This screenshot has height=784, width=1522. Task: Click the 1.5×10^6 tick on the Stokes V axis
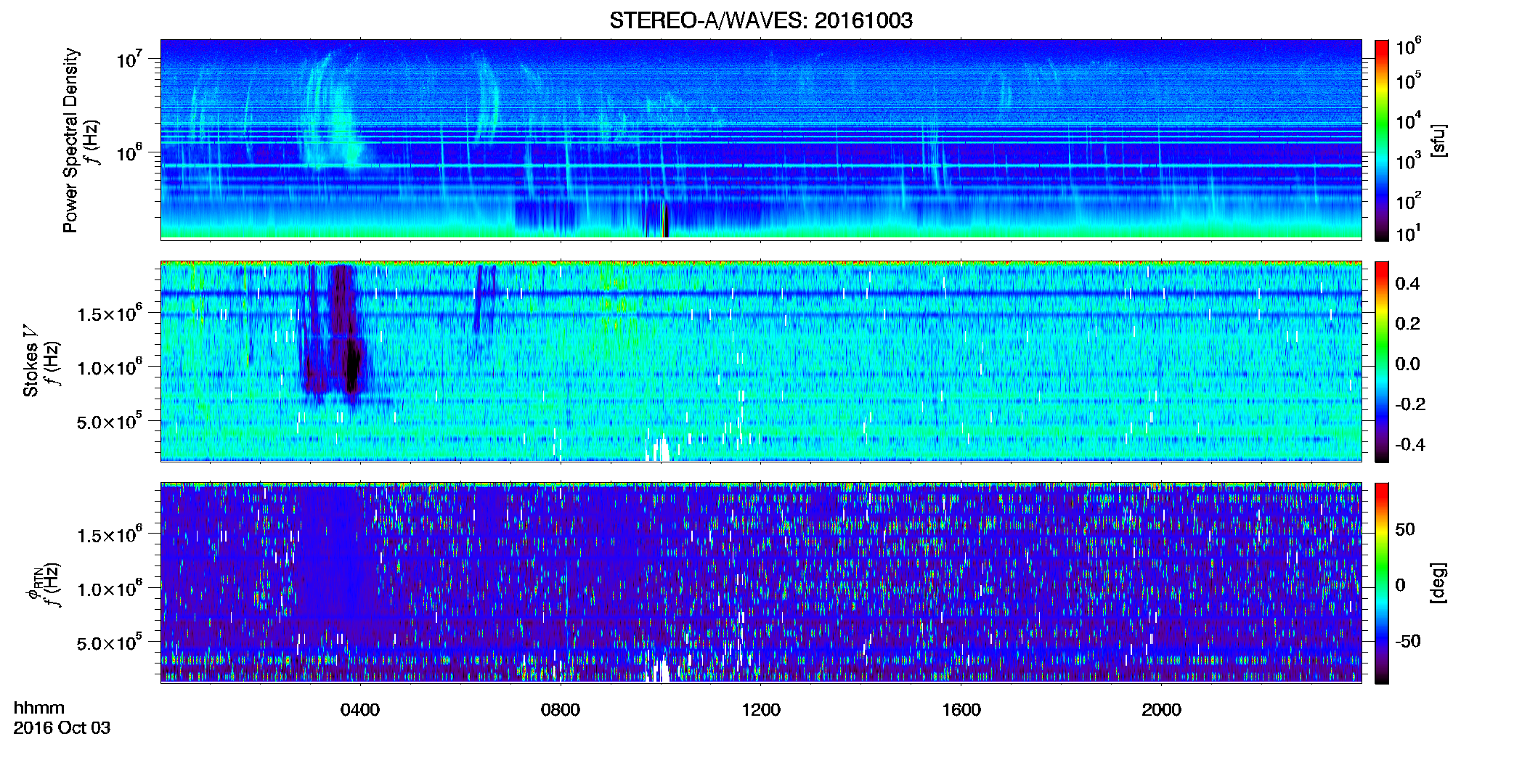click(110, 313)
